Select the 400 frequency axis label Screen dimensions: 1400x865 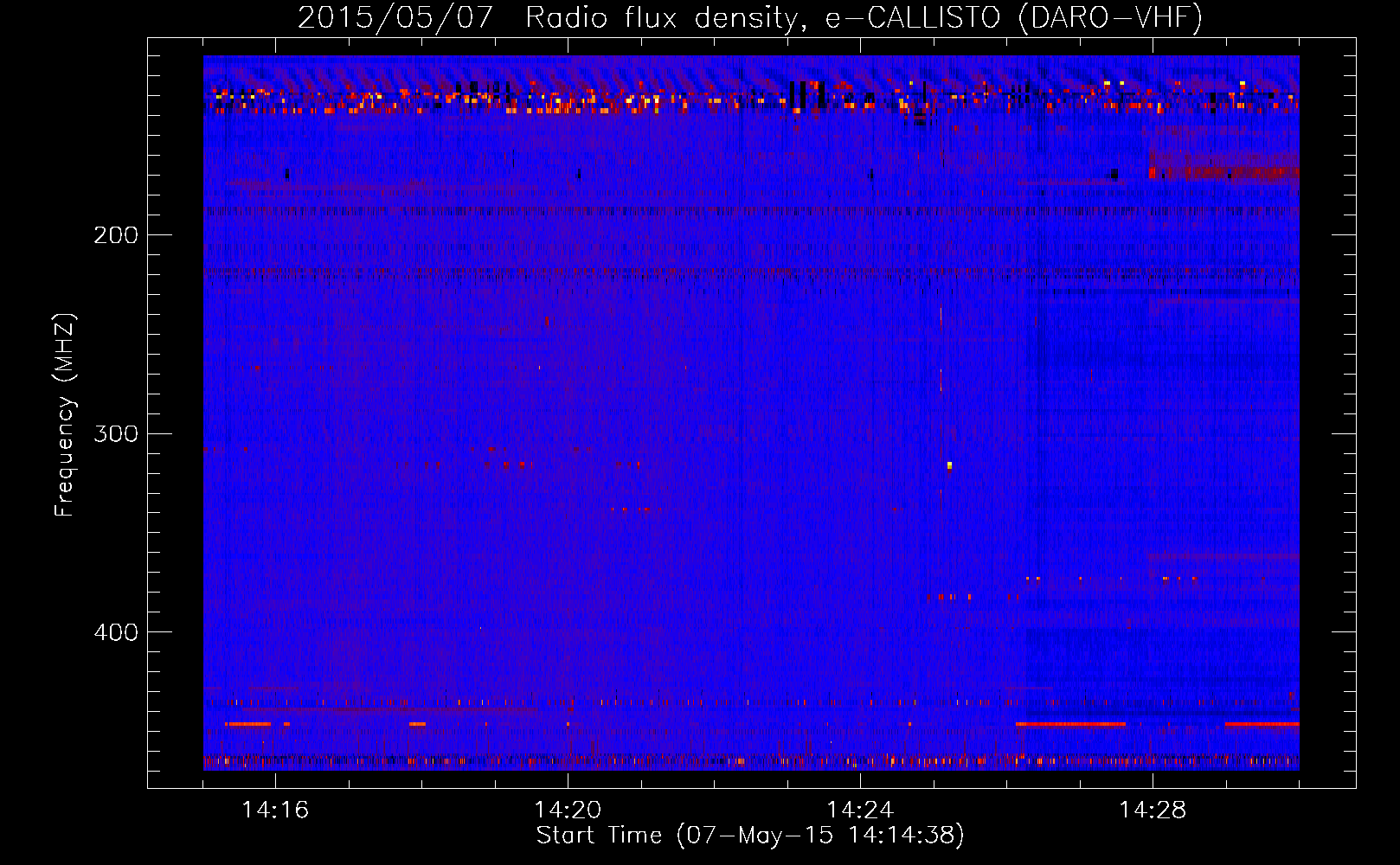click(x=115, y=632)
